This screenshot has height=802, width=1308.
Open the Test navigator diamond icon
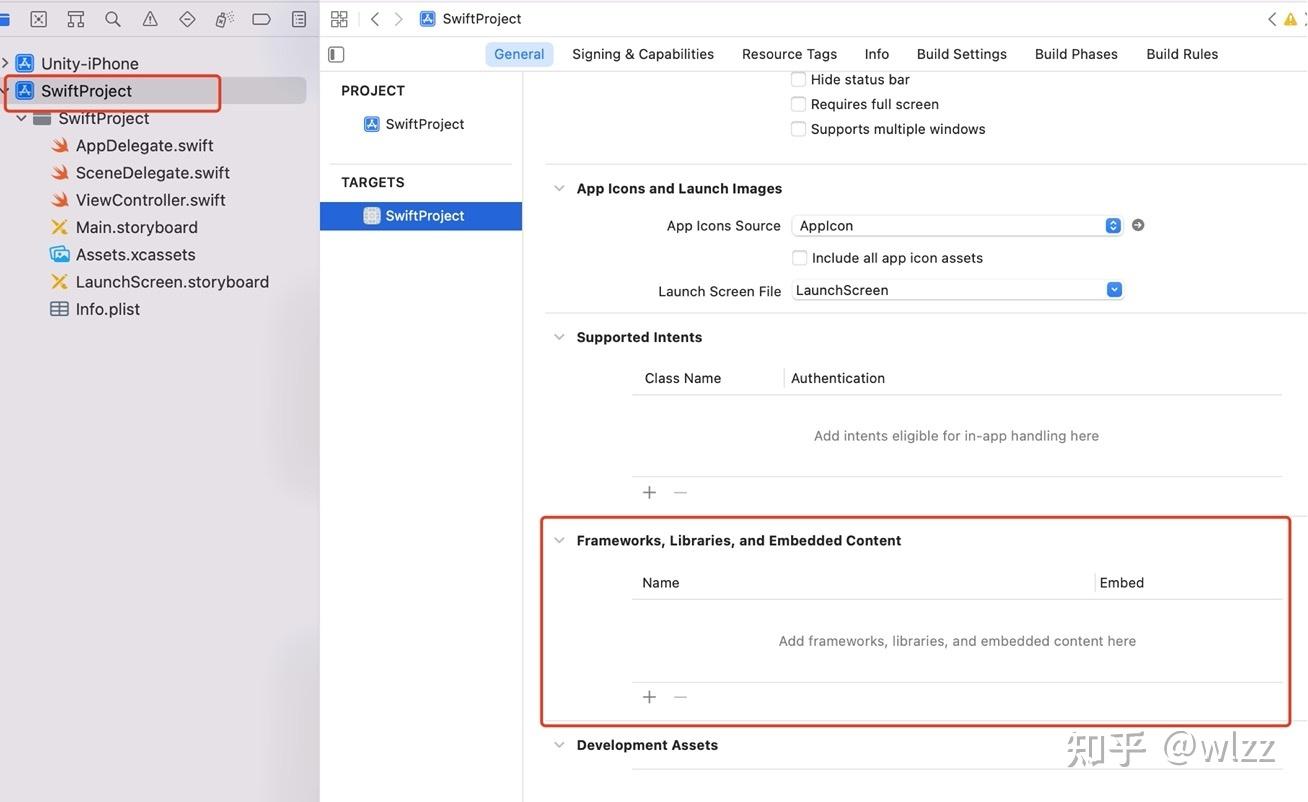(185, 18)
